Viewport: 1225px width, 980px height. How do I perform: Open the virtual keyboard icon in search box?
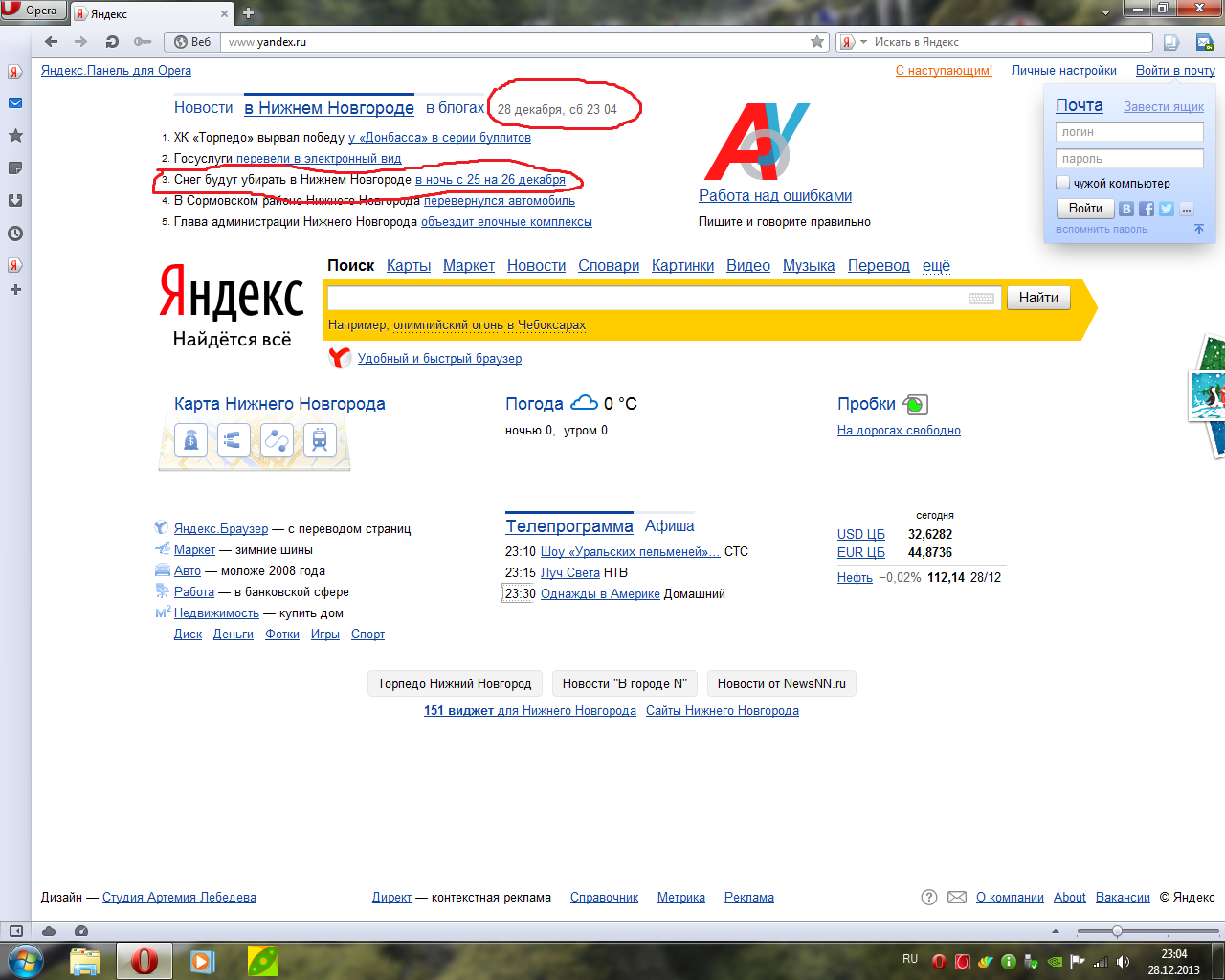[x=981, y=299]
